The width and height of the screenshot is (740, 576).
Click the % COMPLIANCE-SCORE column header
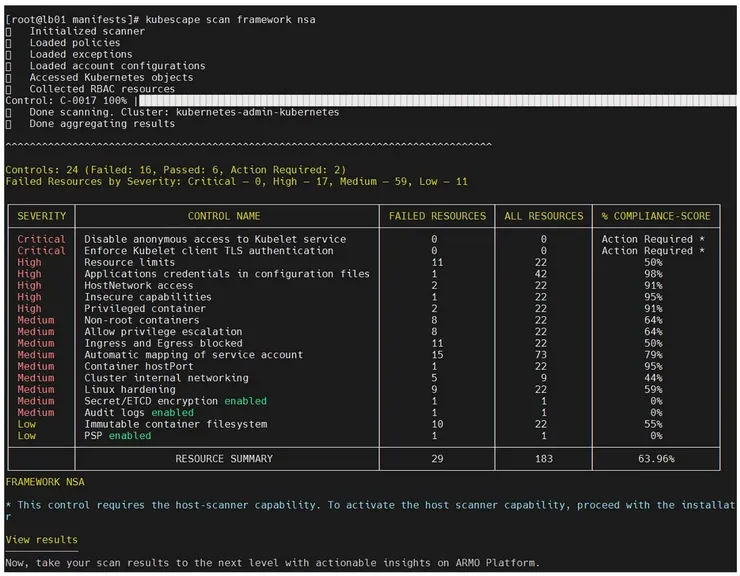click(656, 216)
